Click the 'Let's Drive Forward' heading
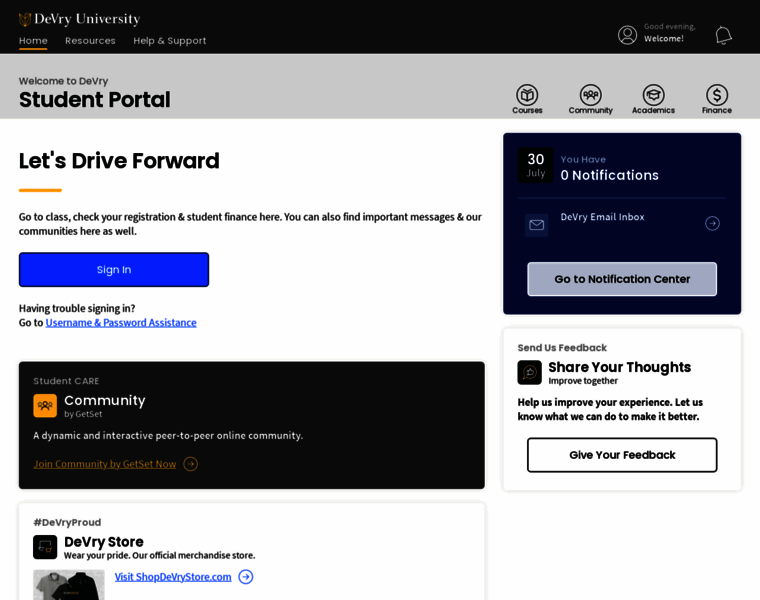 [119, 161]
